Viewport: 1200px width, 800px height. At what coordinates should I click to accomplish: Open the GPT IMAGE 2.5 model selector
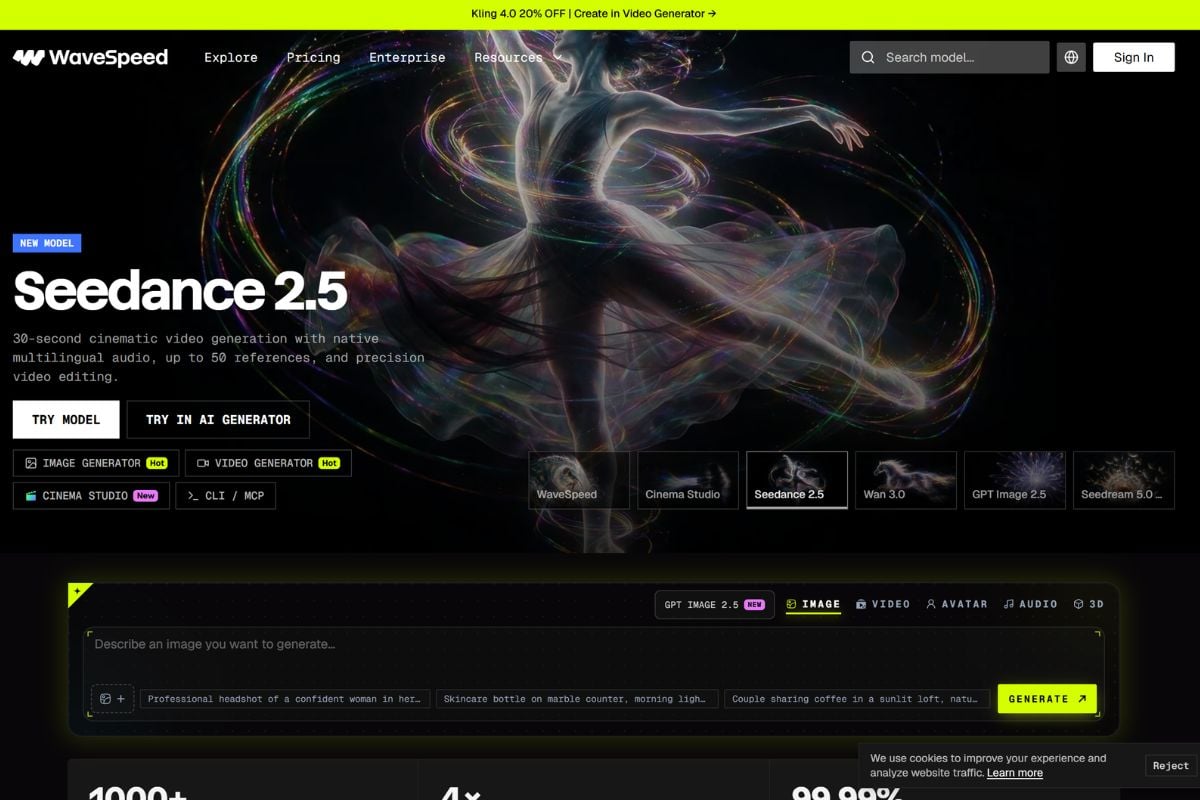[x=714, y=605]
